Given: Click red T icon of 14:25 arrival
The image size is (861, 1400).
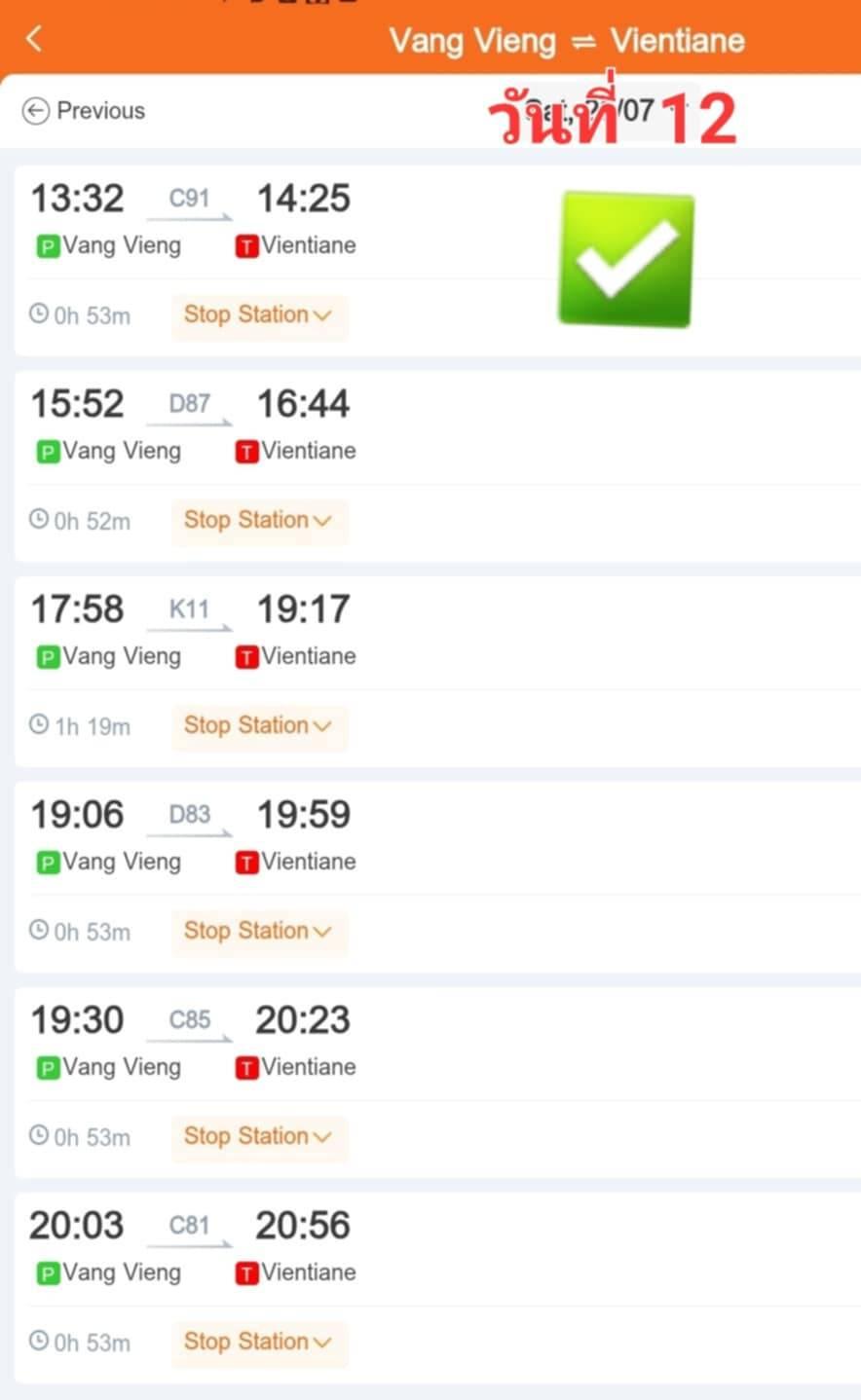Looking at the screenshot, I should click(246, 247).
